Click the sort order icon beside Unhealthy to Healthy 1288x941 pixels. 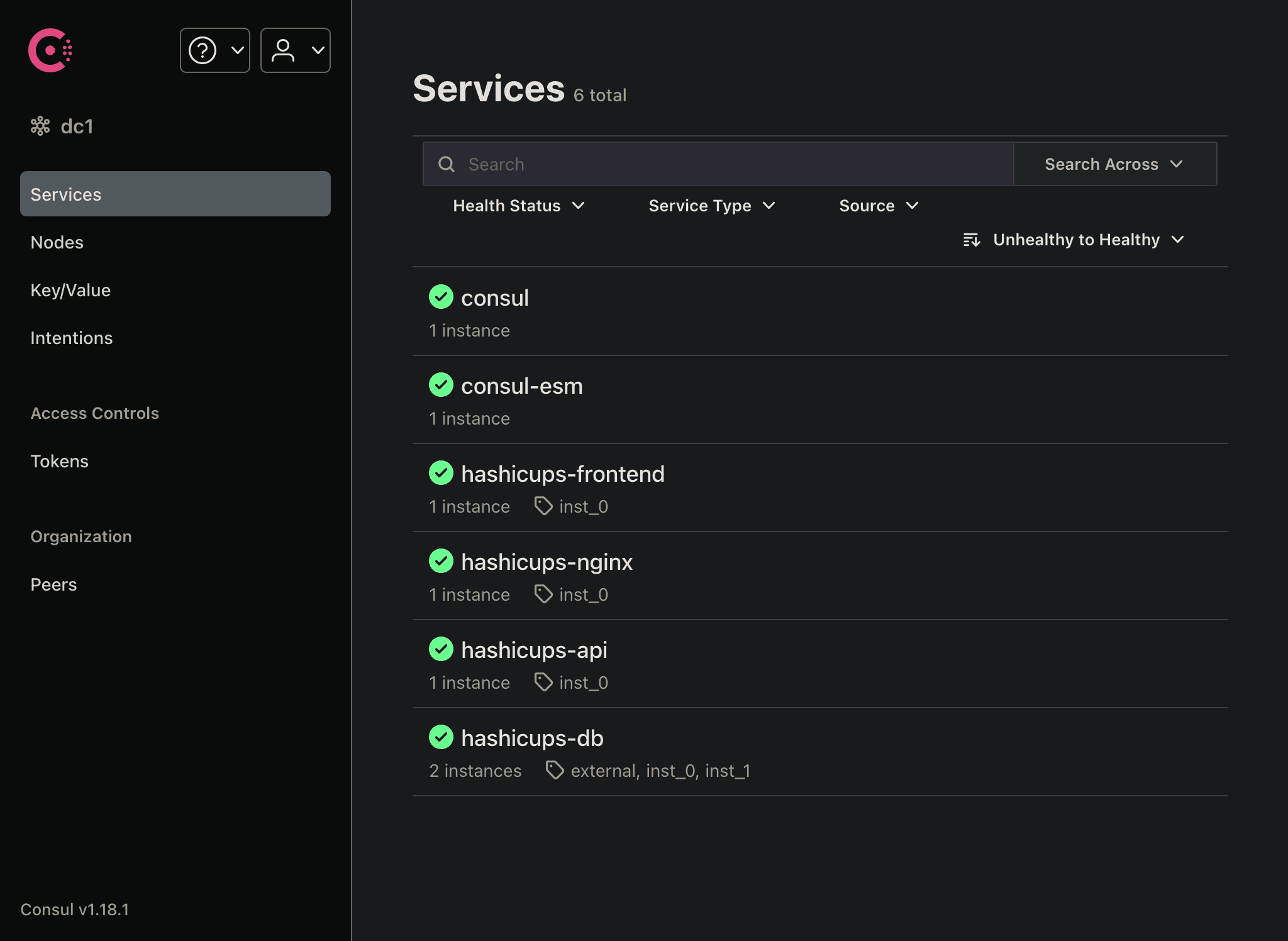pos(972,240)
